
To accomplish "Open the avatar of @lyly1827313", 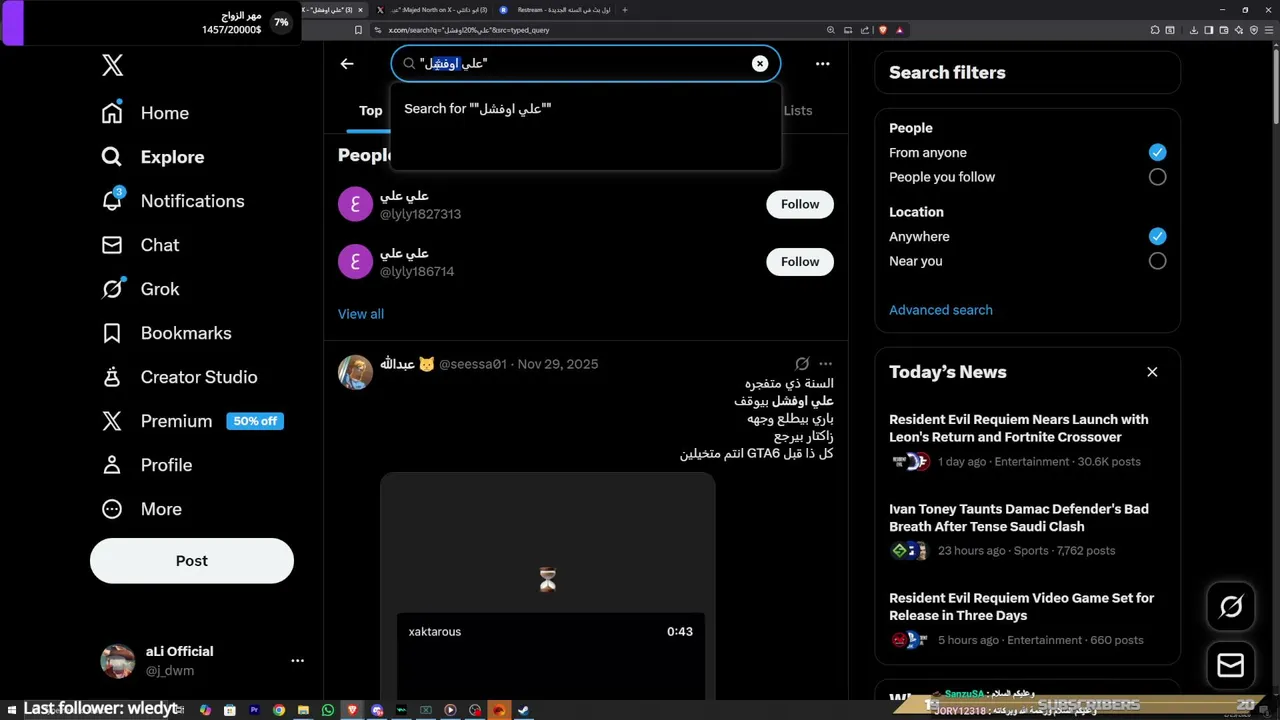I will [x=355, y=204].
